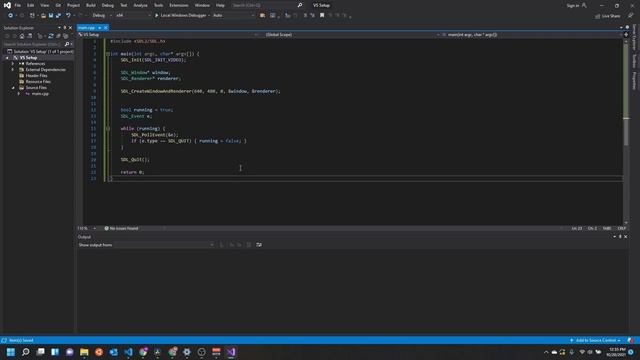Click the Solution Explorer search magnifier icon
Viewport: 640px width, 360px height.
coord(67,44)
